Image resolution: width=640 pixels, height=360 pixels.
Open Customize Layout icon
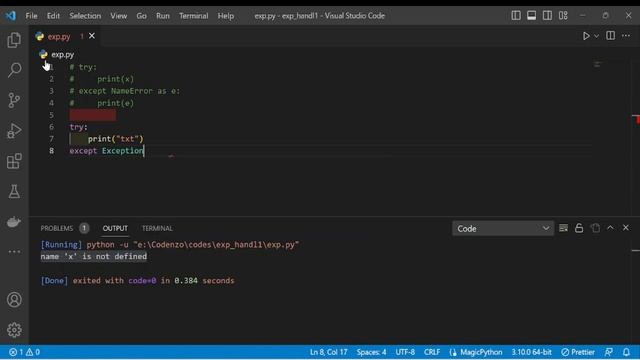coord(563,16)
